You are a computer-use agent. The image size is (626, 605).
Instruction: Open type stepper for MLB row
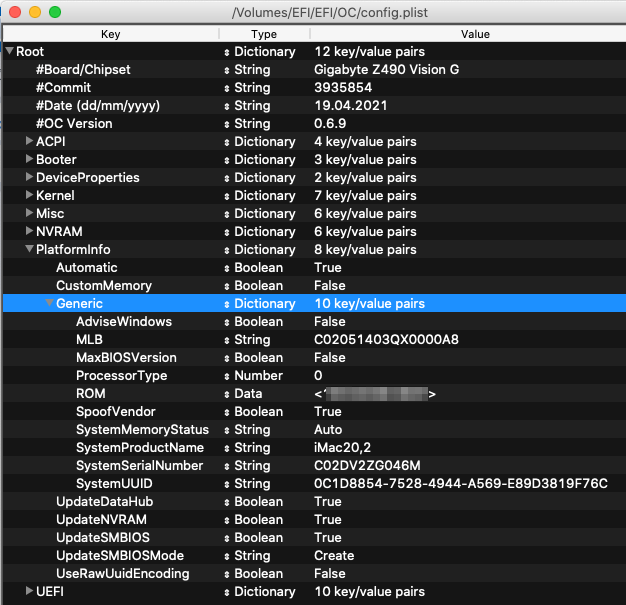pyautogui.click(x=227, y=340)
